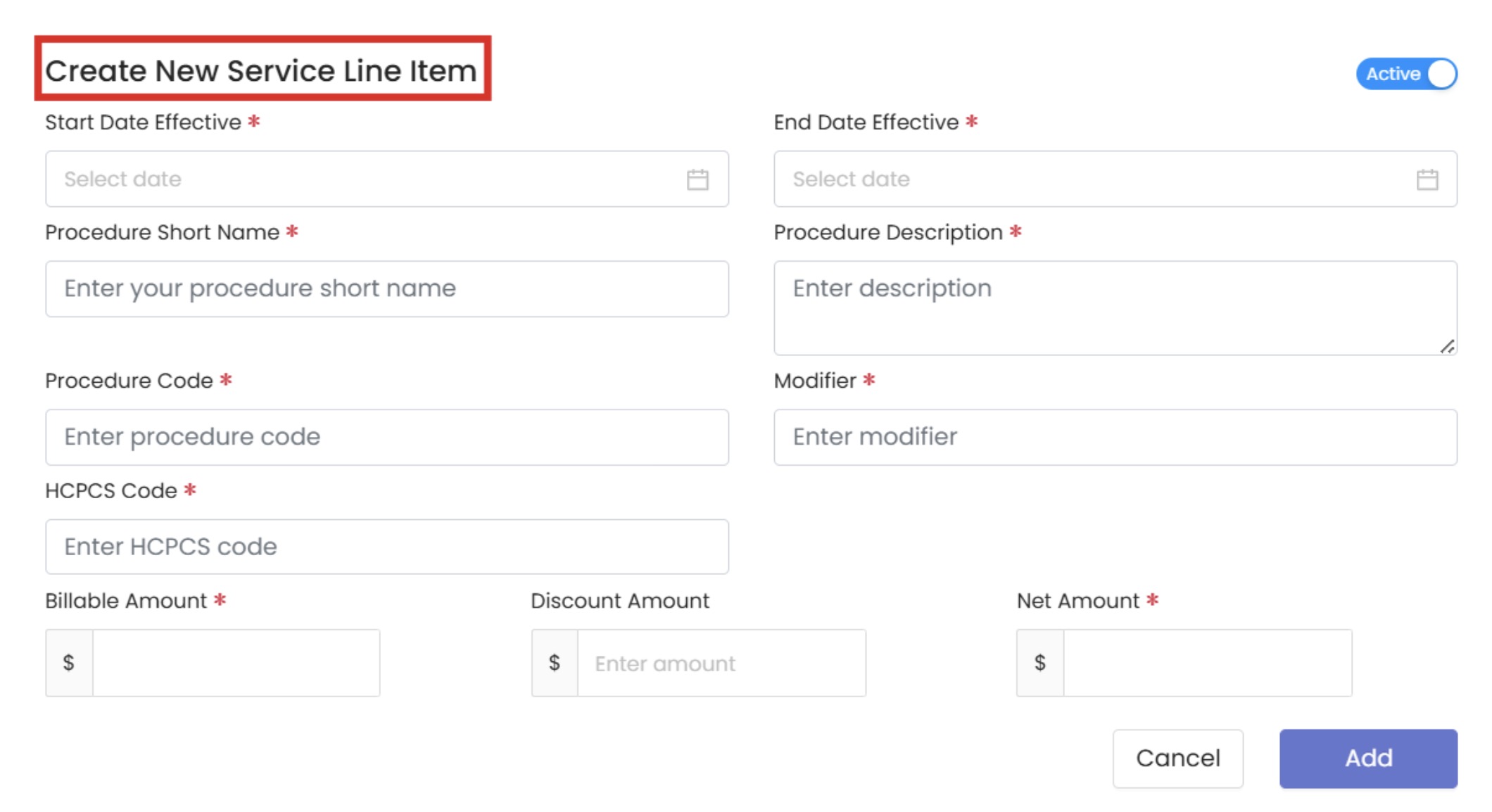Focus the Net Amount input box
The image size is (1492, 812).
click(x=1207, y=663)
